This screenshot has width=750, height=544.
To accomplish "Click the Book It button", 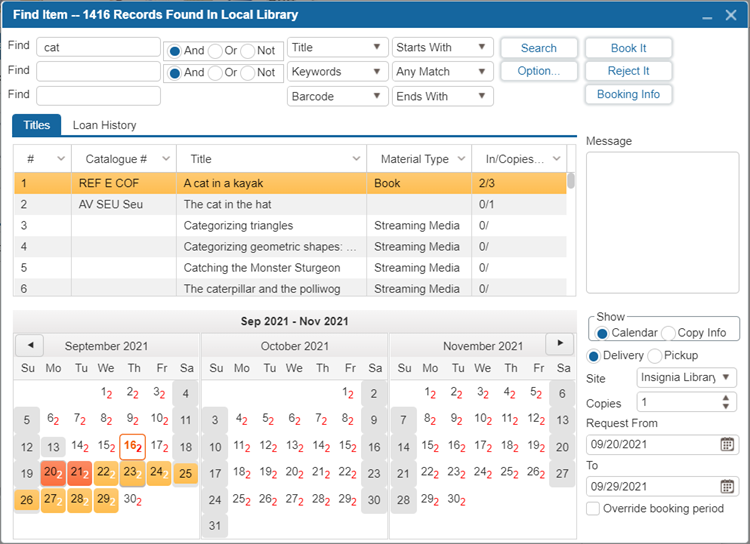I will click(628, 48).
